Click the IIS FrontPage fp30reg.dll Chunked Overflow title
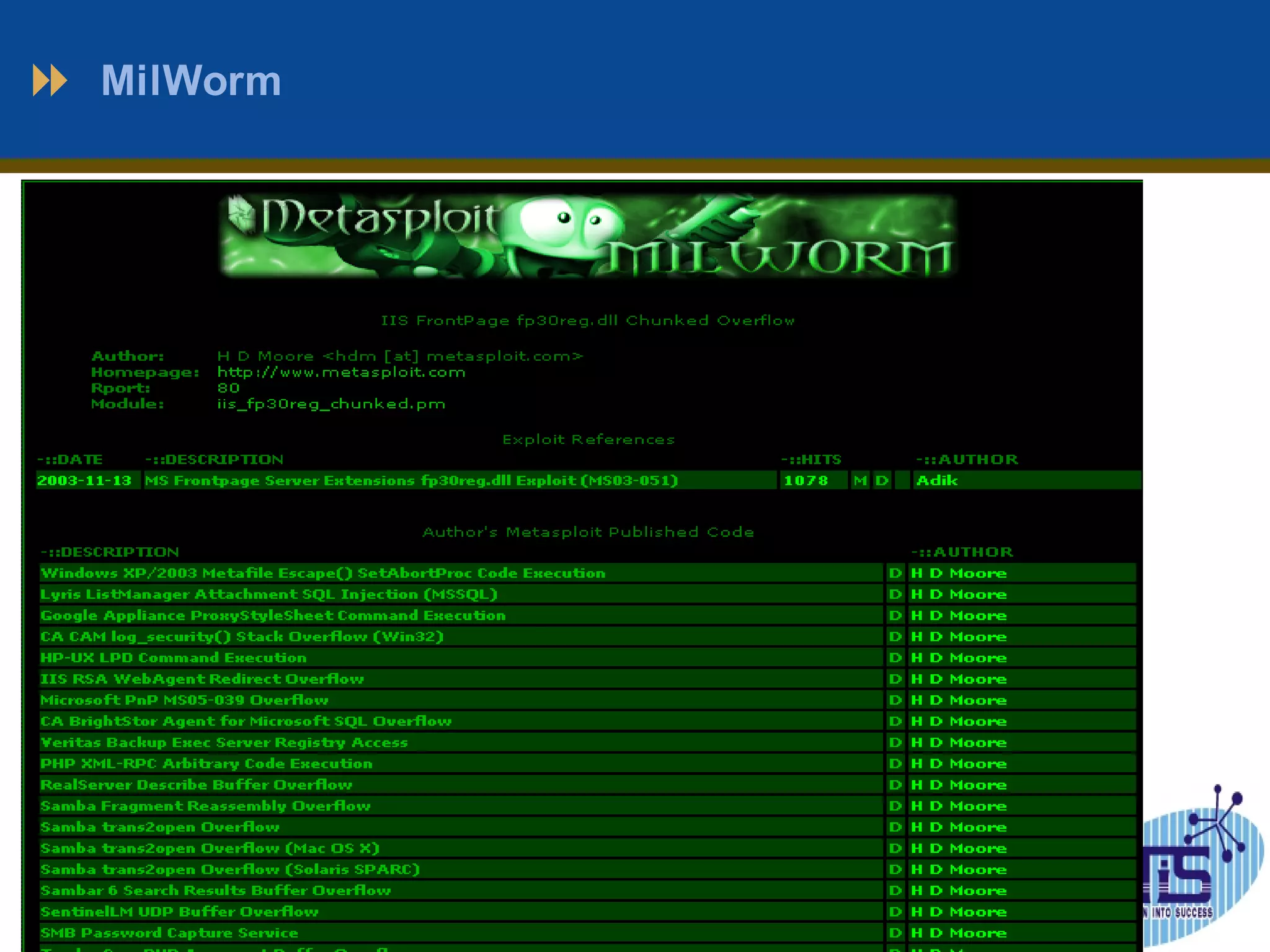The image size is (1270, 952). (x=588, y=320)
